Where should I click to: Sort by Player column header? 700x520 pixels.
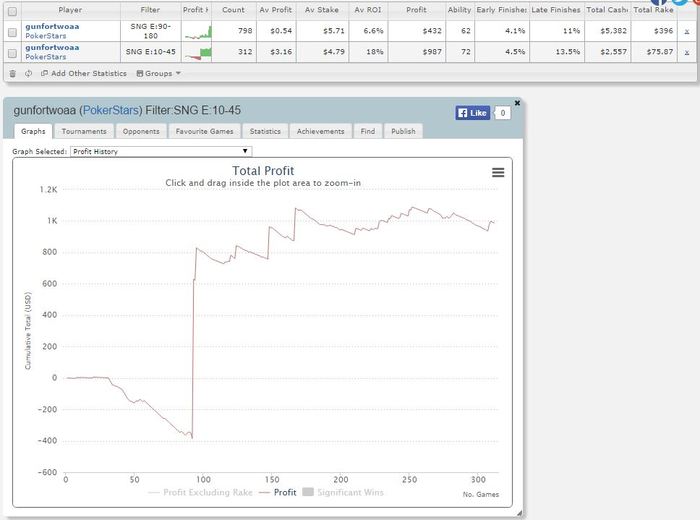[x=70, y=10]
